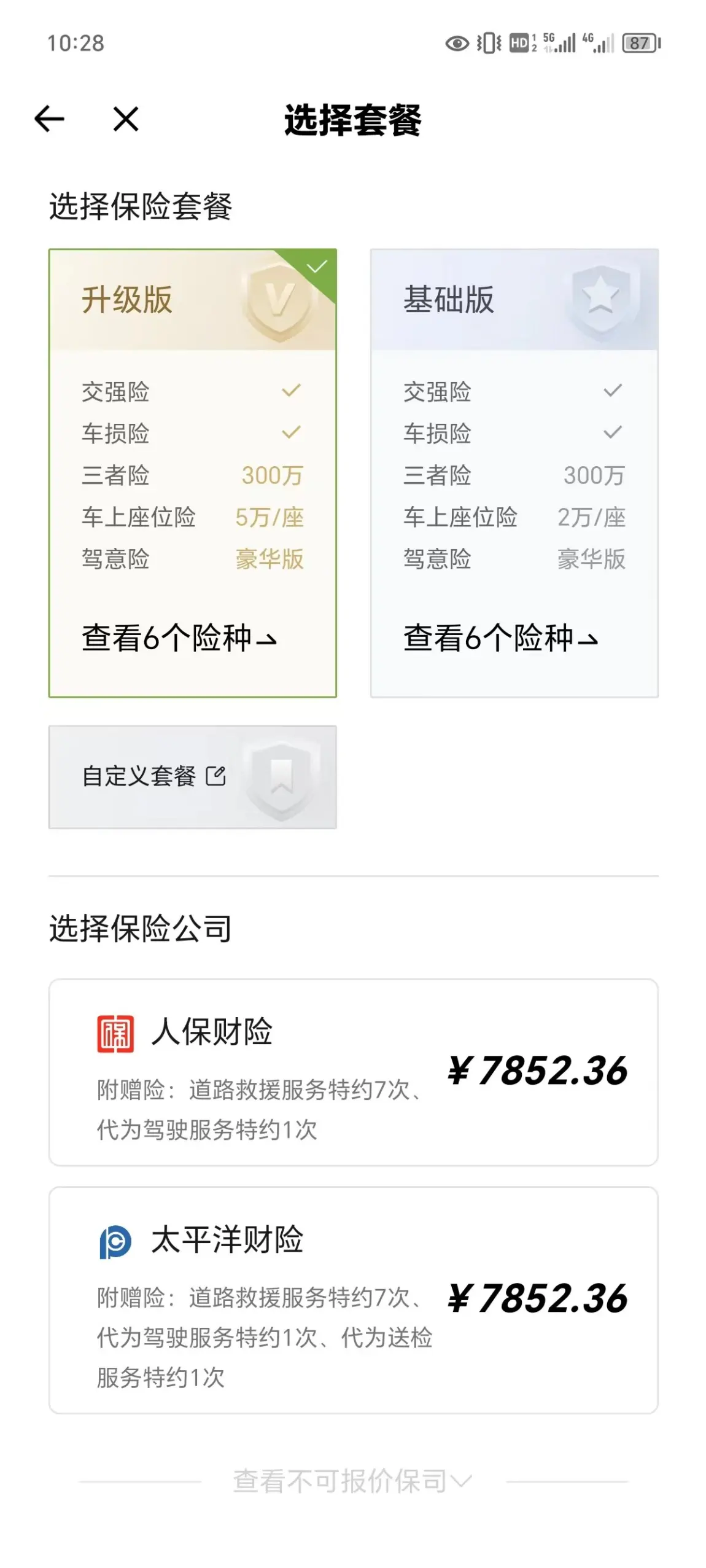Expand 查看6个险种 in 基础版

click(501, 638)
